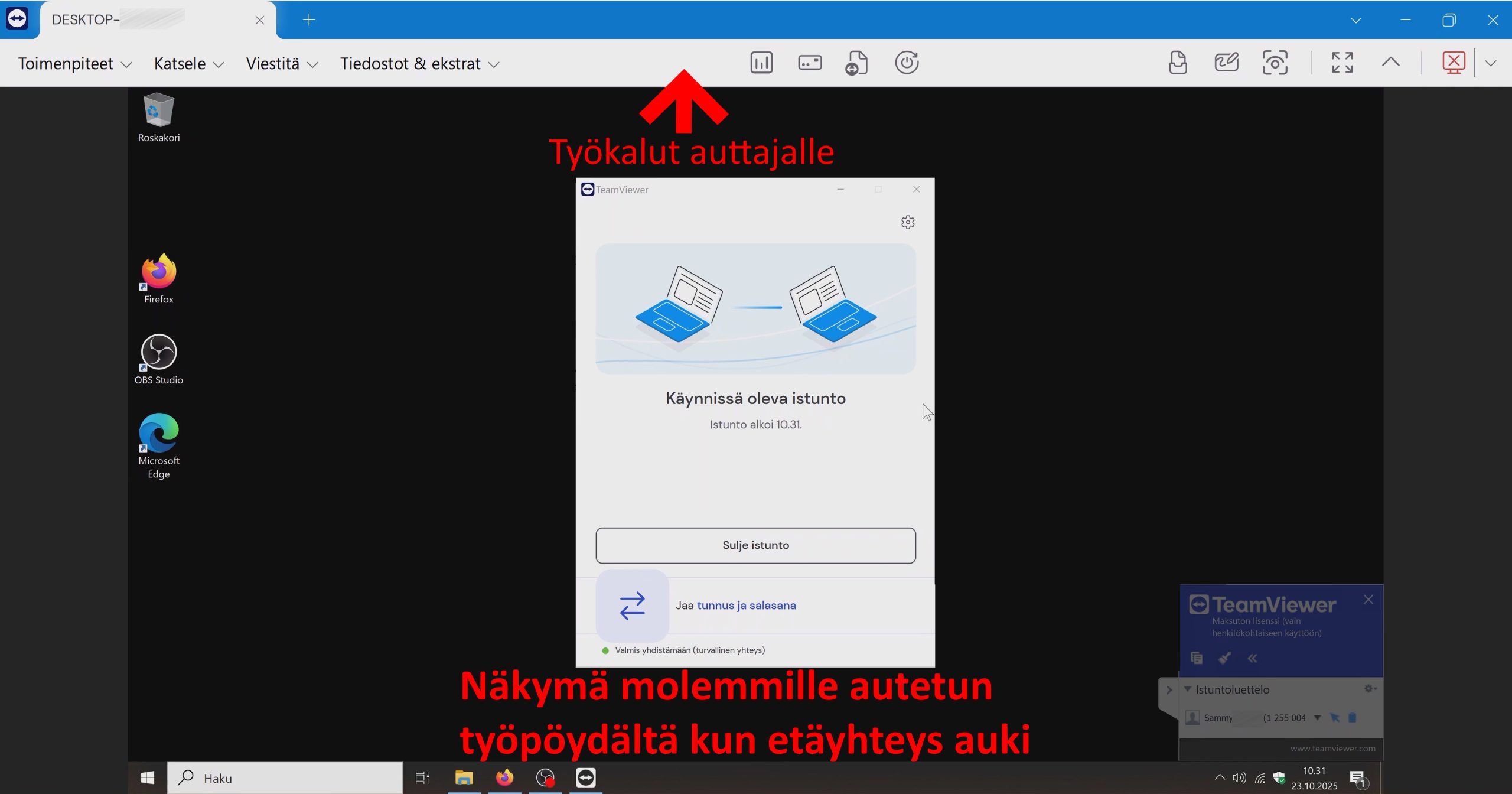The width and height of the screenshot is (1512, 794).
Task: Open TeamViewer settings gear in remote window
Action: pos(908,222)
